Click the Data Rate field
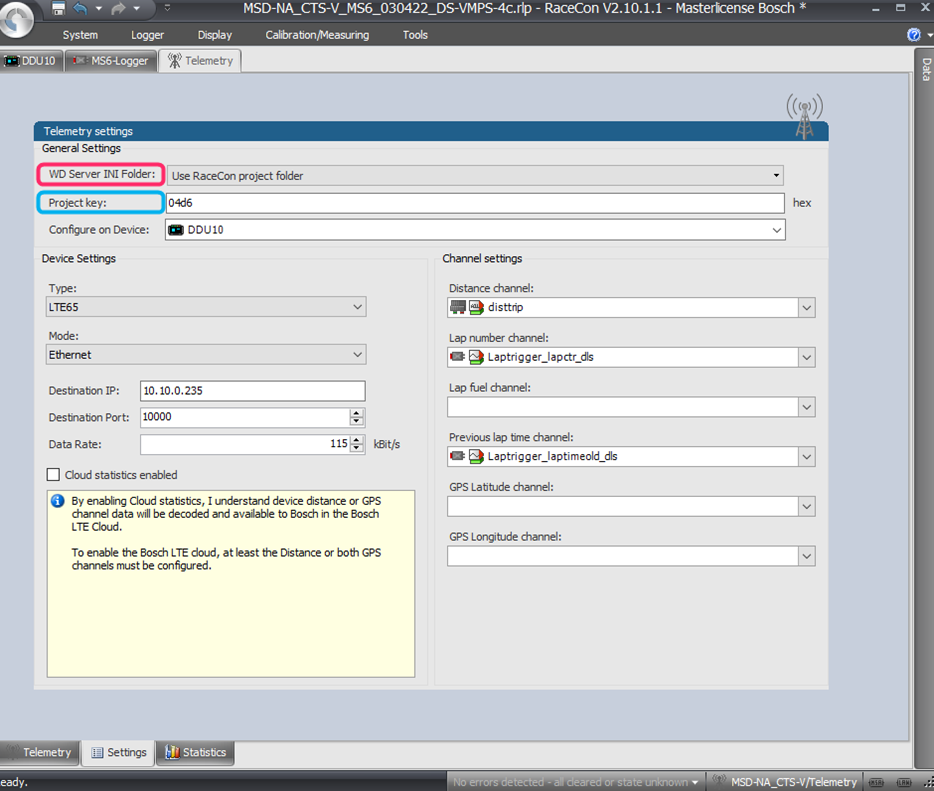Screen dimensions: 934x791 pyautogui.click(x=245, y=444)
